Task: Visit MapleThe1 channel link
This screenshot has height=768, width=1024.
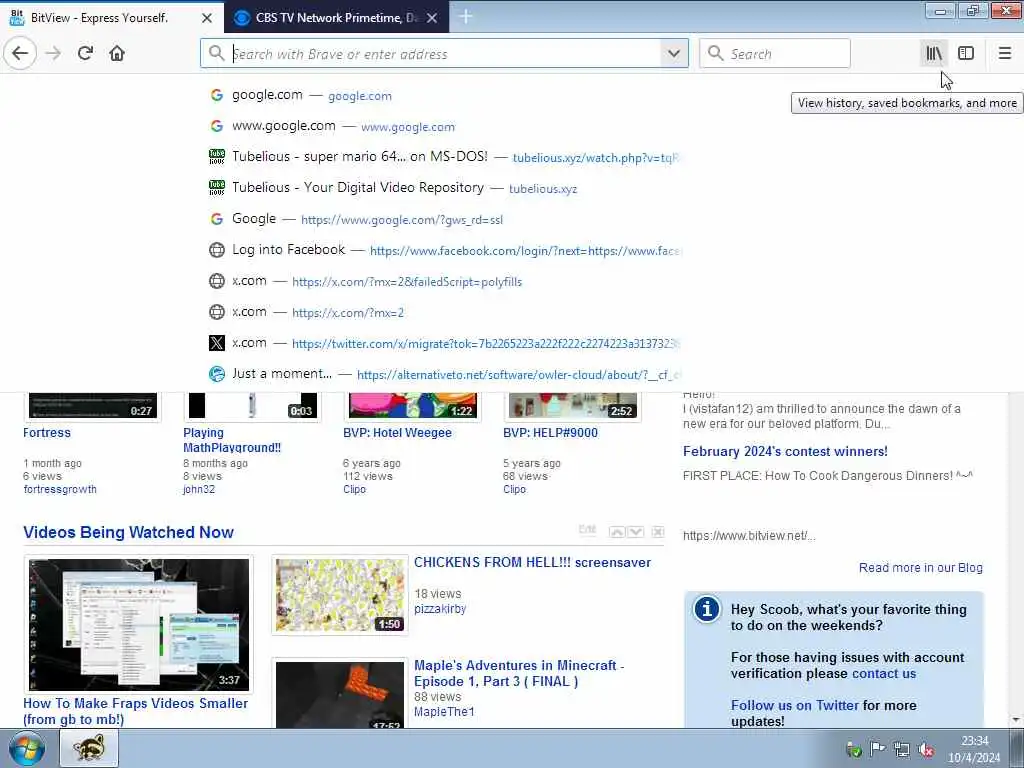Action: pos(444,712)
